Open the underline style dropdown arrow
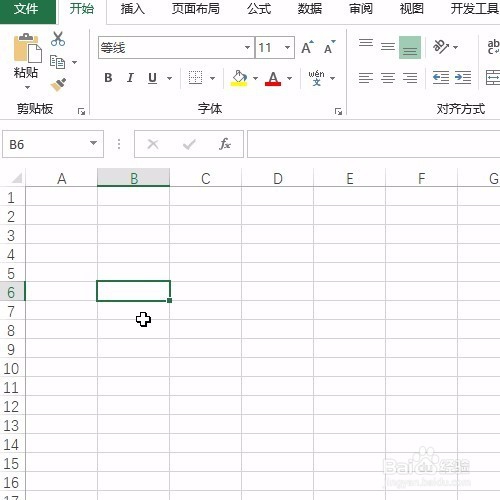500x500 pixels. pos(169,78)
